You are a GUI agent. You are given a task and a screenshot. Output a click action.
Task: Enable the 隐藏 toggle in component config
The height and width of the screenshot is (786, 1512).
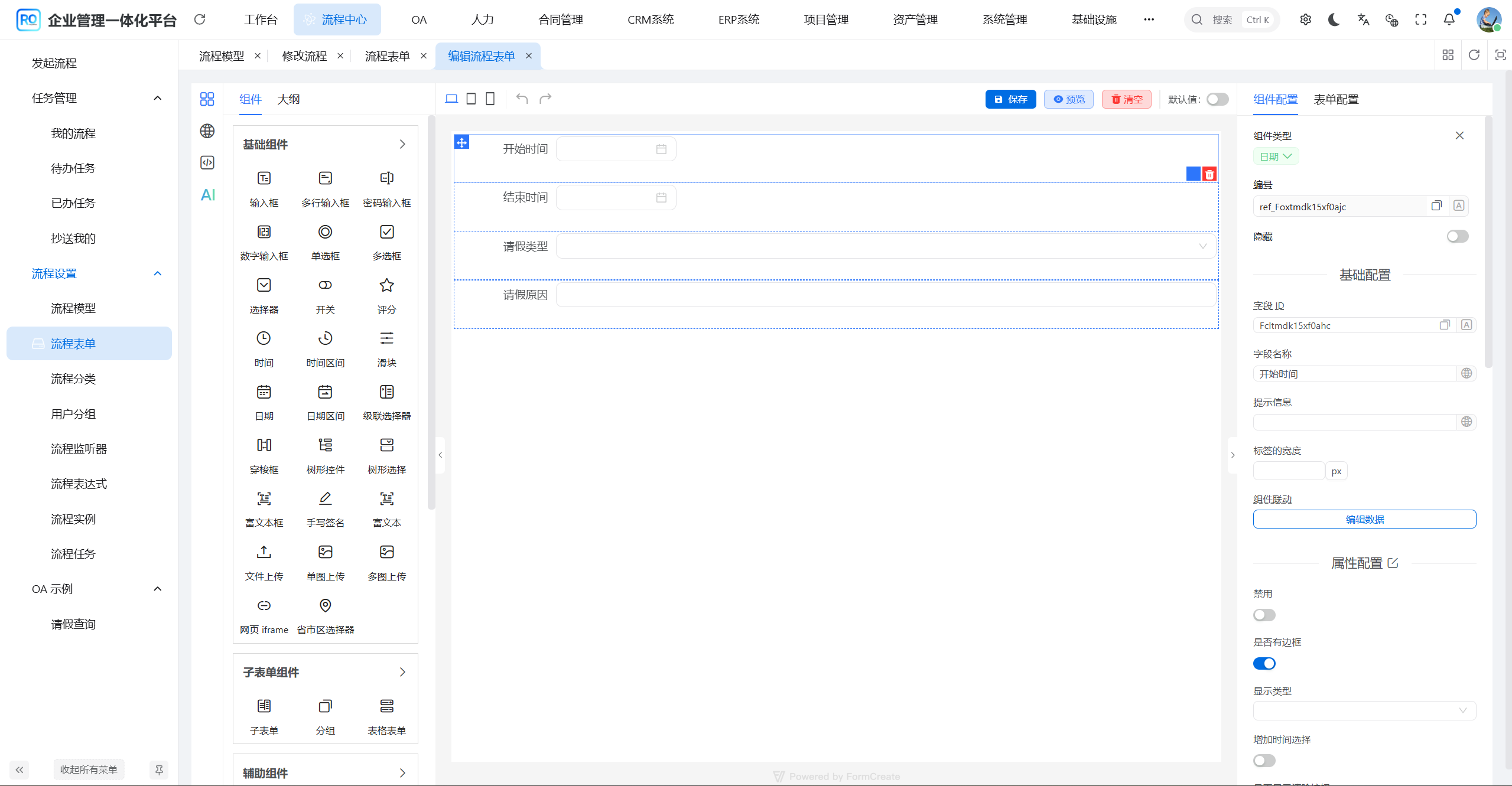click(x=1457, y=236)
